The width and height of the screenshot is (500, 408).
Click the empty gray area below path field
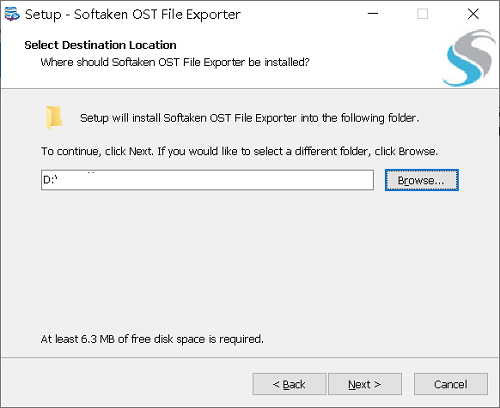(250, 260)
